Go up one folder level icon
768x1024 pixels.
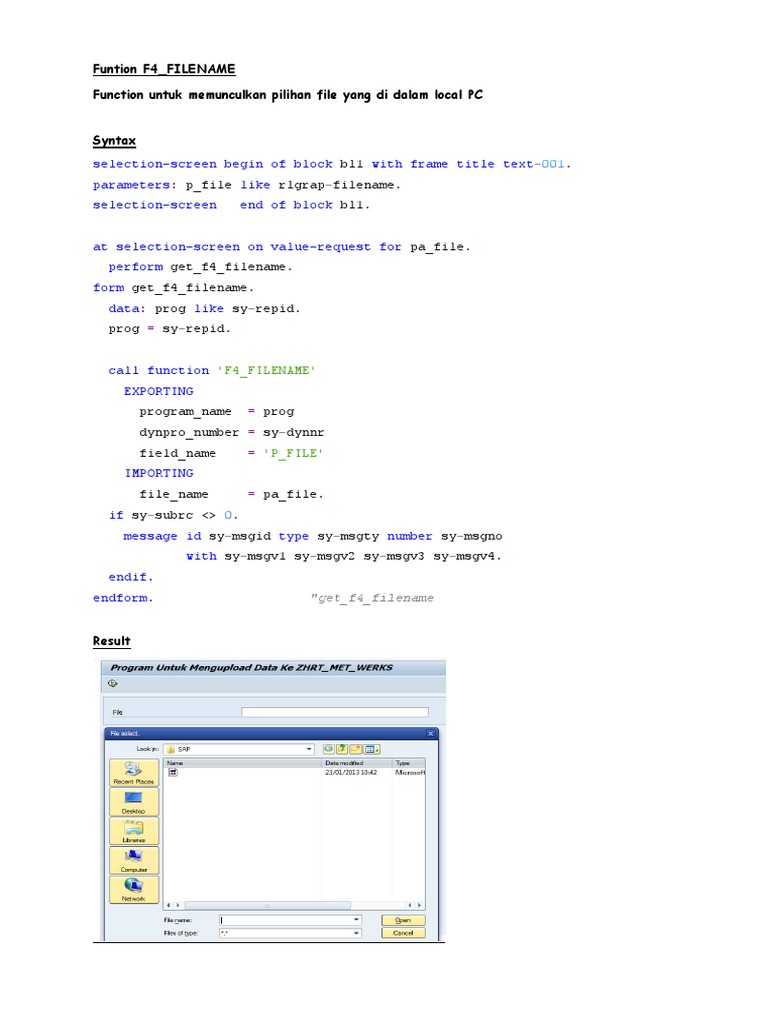coord(342,749)
